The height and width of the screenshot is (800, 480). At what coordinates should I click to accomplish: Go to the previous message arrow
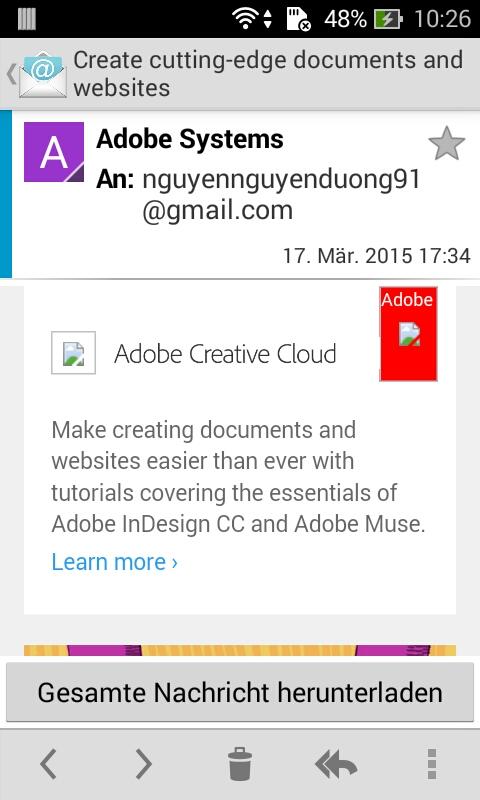click(x=48, y=764)
